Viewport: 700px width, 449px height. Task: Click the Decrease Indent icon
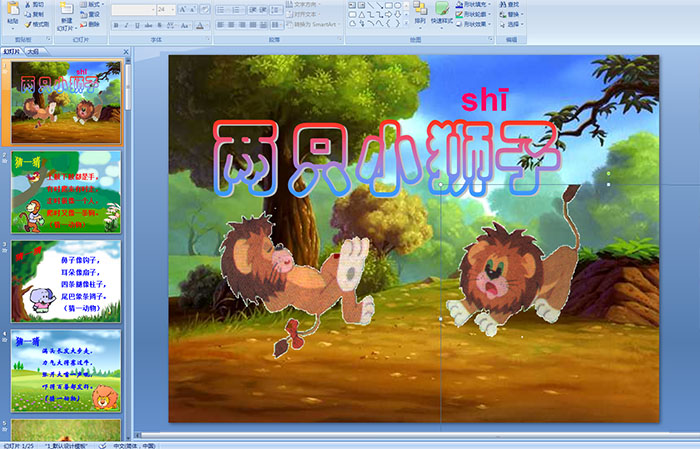pos(253,10)
